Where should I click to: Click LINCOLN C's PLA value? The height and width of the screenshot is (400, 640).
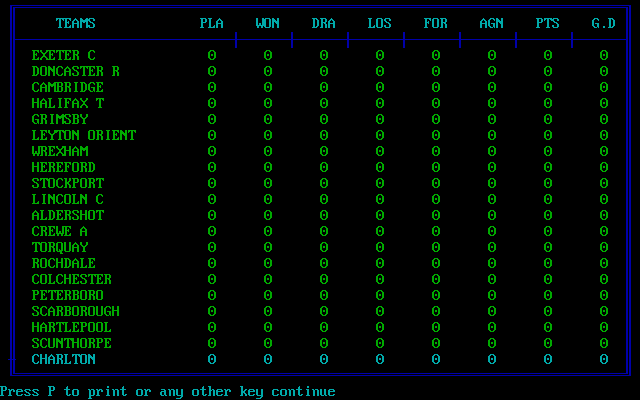[x=211, y=199]
